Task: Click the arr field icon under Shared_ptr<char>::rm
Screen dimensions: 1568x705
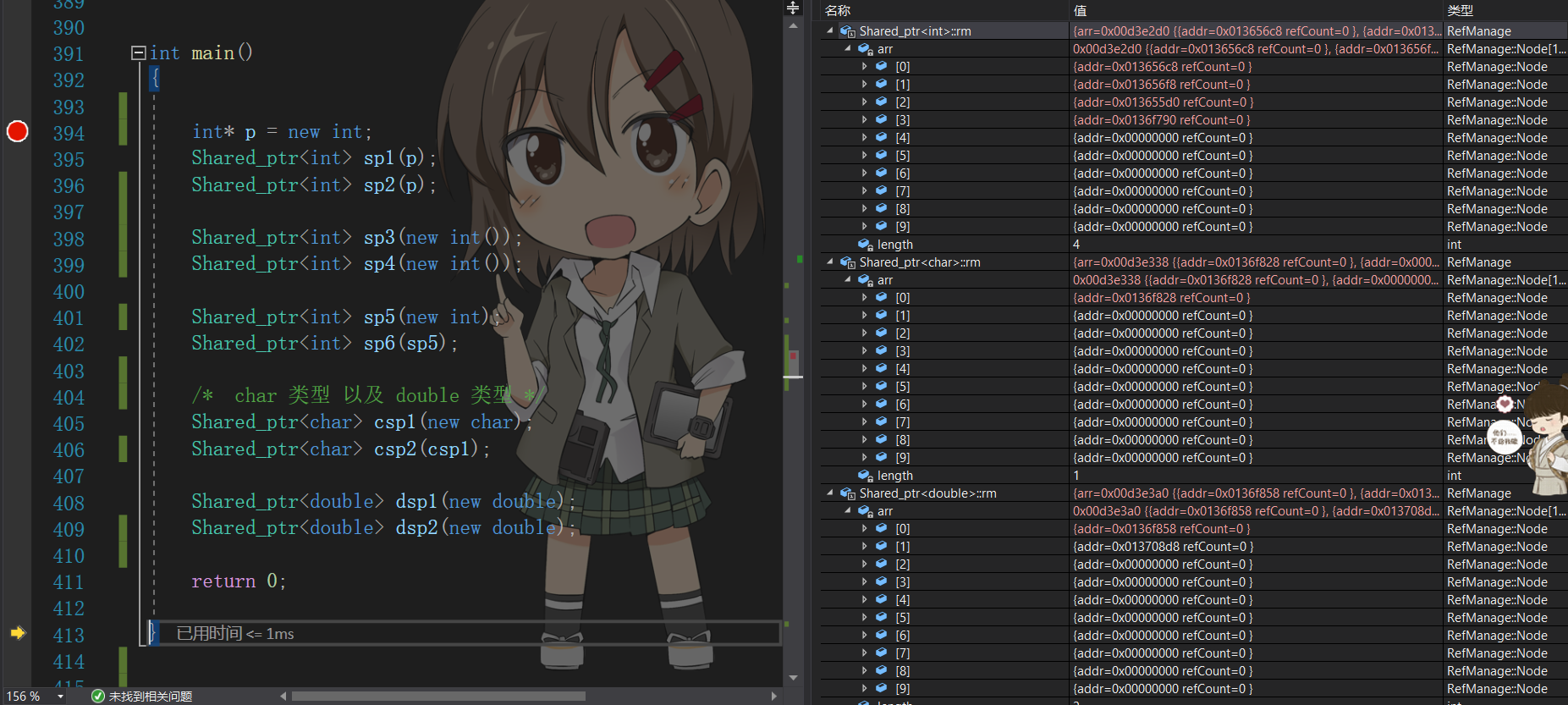Action: [x=865, y=280]
